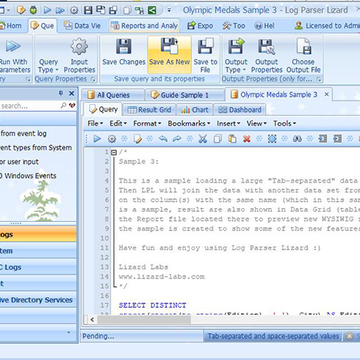This screenshot has height=360, width=360.
Task: Switch to the Reports and Analysis ribbon tab
Action: tap(144, 26)
